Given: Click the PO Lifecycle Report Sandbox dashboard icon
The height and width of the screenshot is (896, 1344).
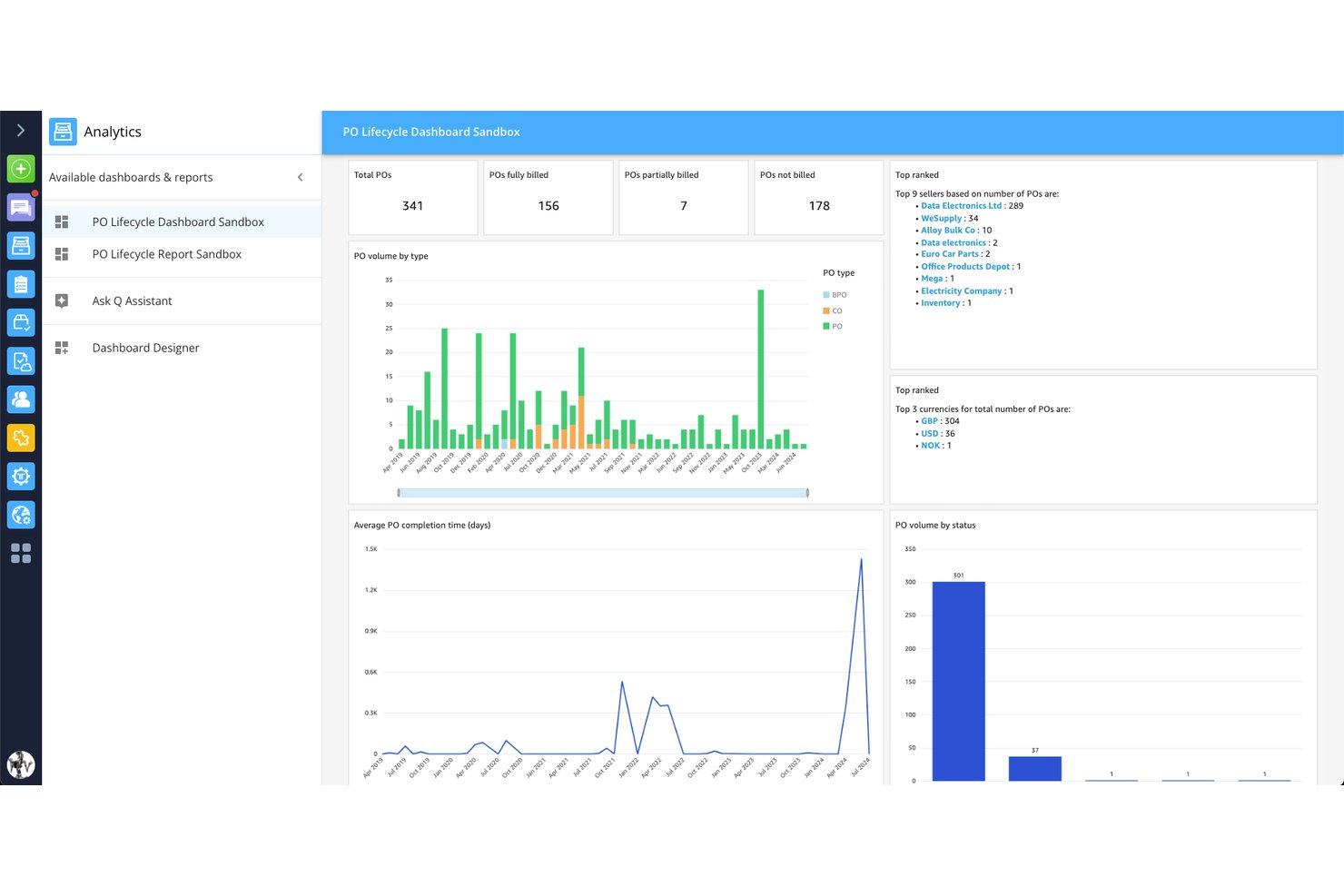Looking at the screenshot, I should (x=62, y=254).
